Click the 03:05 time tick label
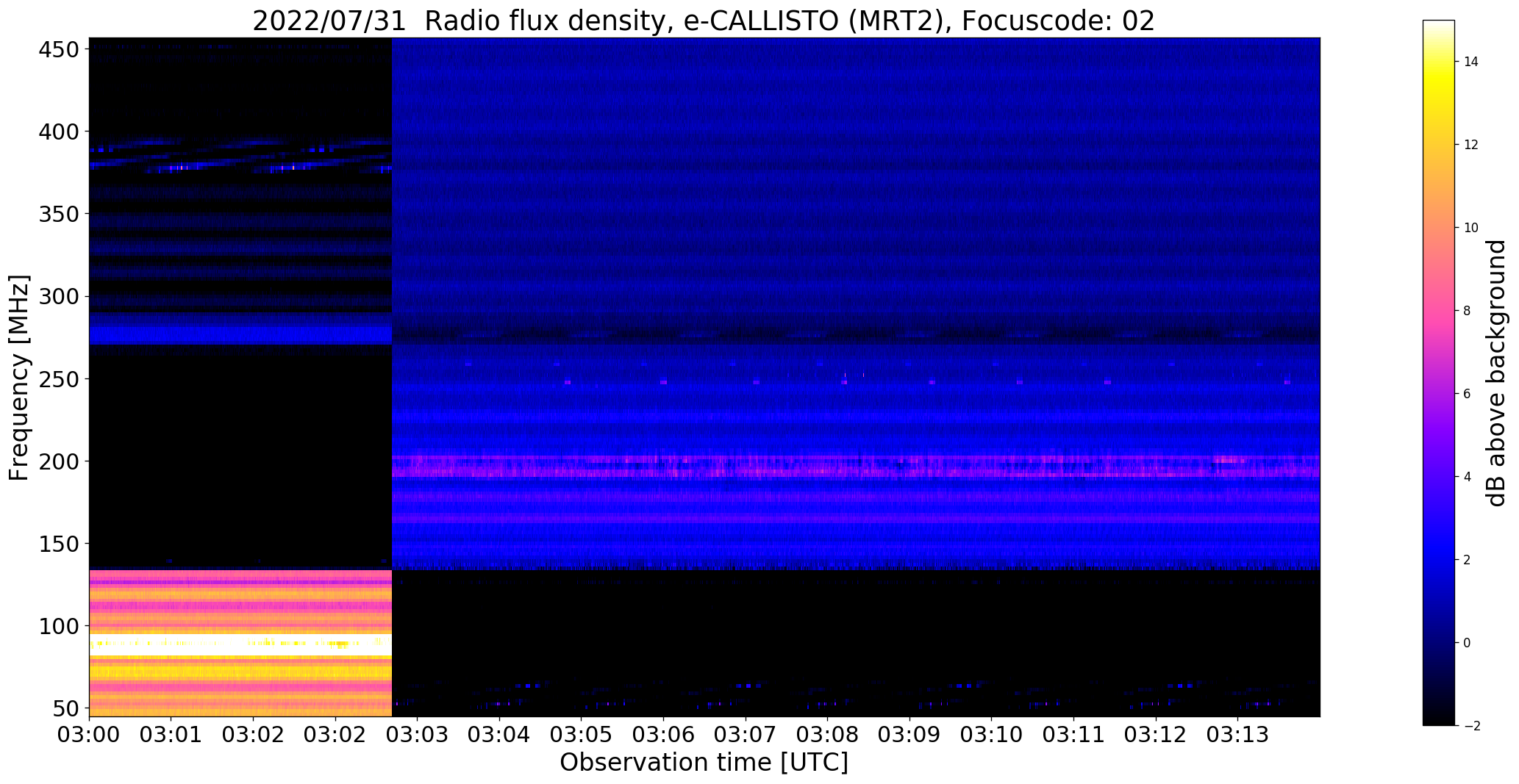Image resolution: width=1519 pixels, height=784 pixels. tap(582, 734)
